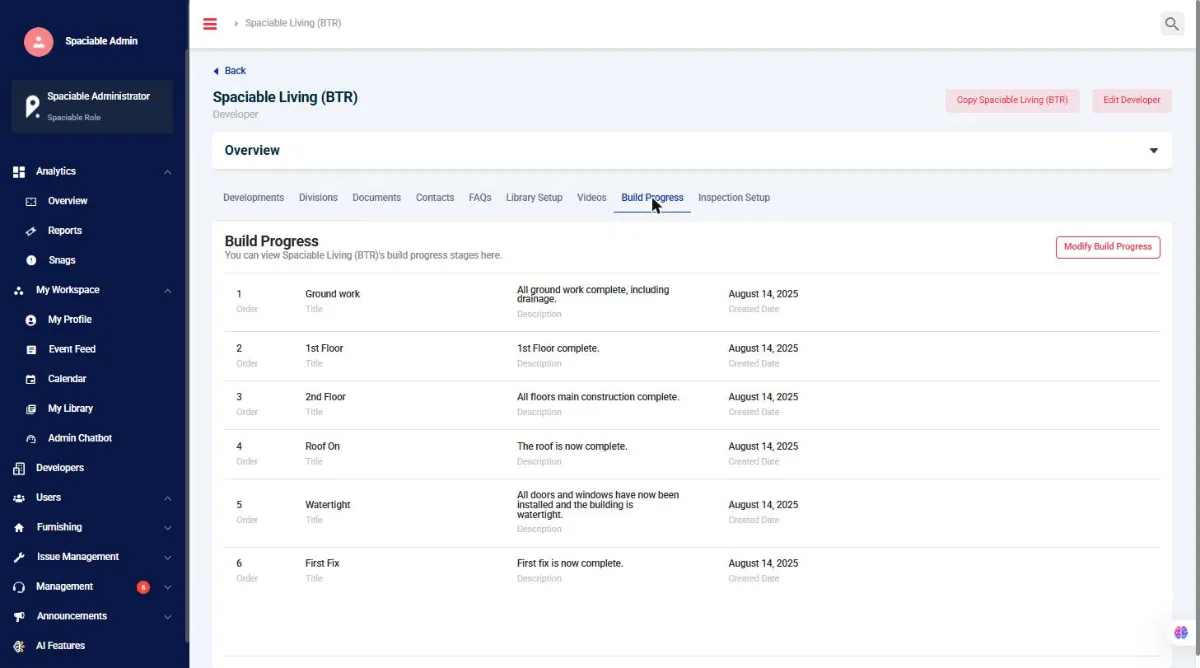Expand the Management section chevron
The image size is (1200, 668).
pyautogui.click(x=167, y=587)
